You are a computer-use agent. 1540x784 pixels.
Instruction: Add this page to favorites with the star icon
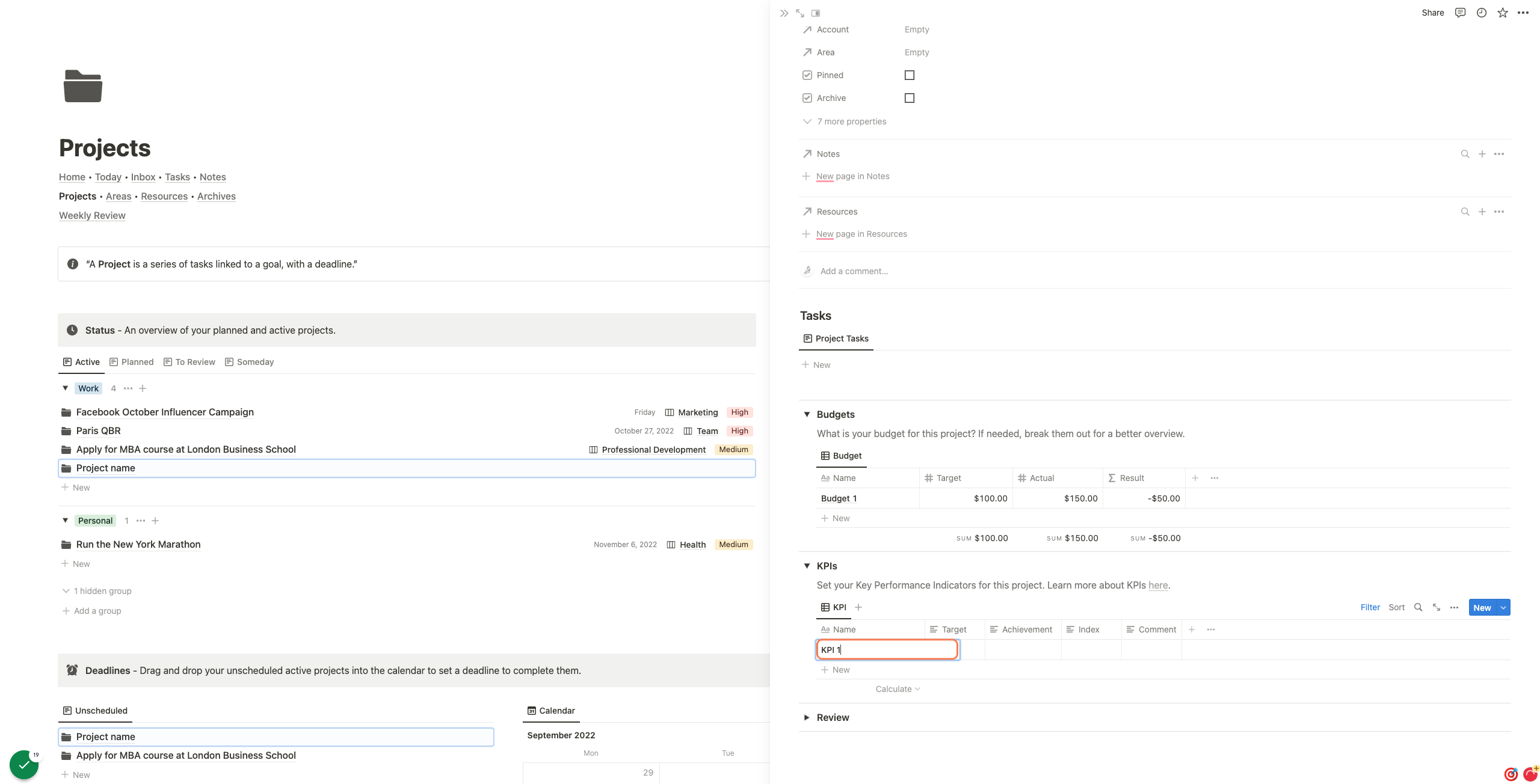[x=1502, y=13]
